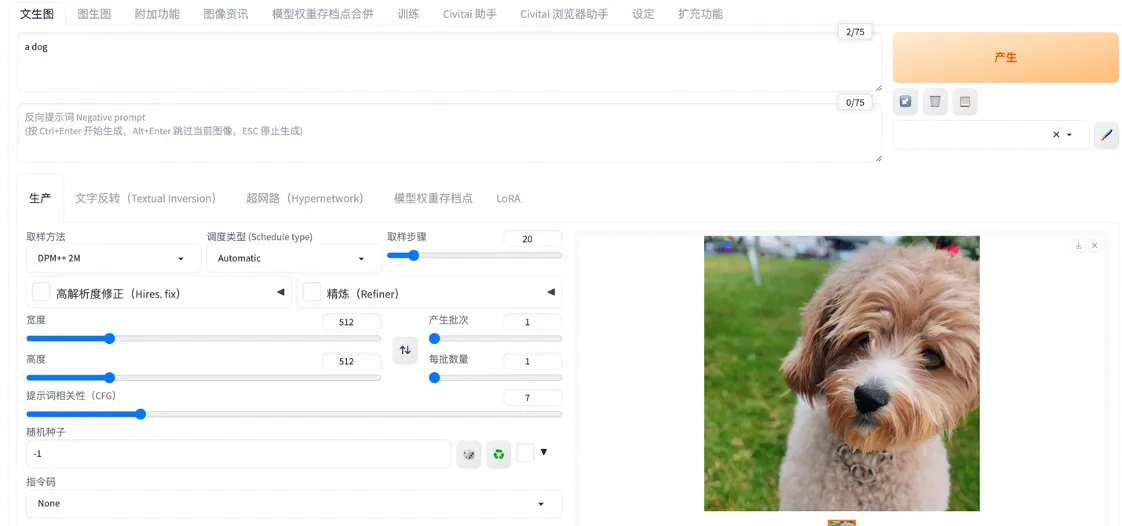Select the 生产 sub-tab
The image size is (1122, 526).
coord(40,198)
